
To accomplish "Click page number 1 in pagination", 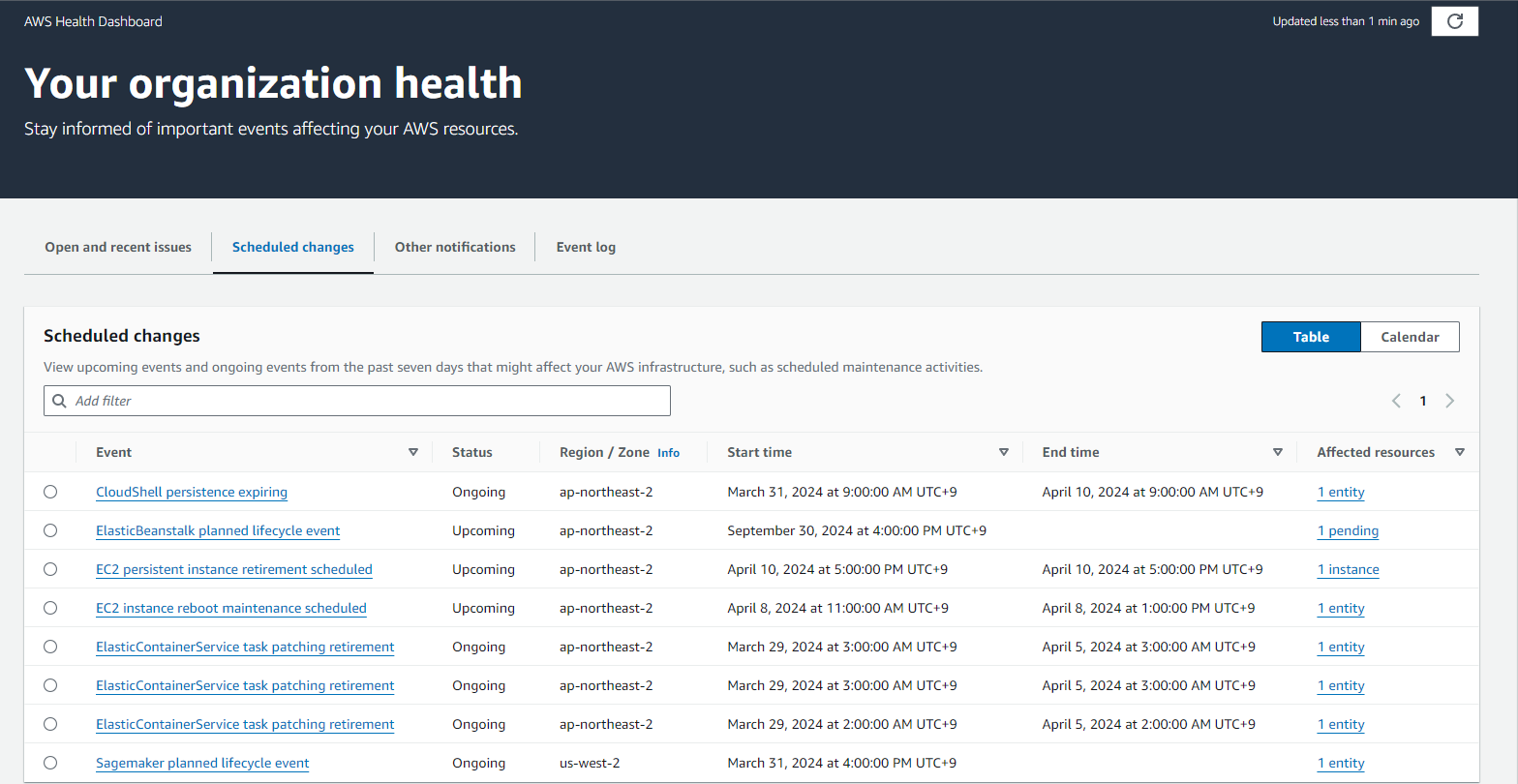I will pos(1422,401).
